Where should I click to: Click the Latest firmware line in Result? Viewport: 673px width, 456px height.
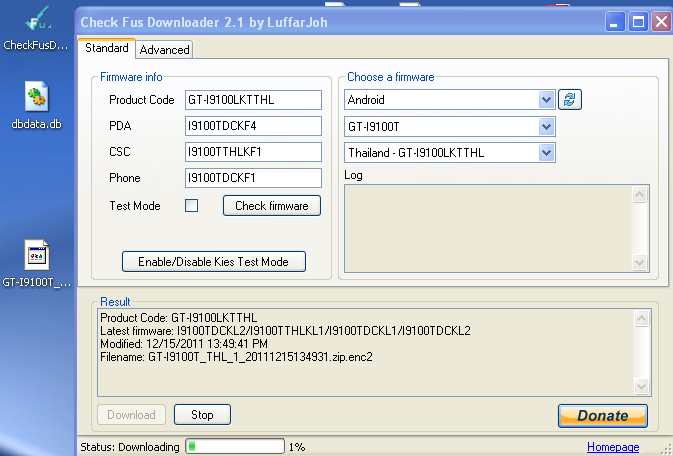(x=285, y=331)
